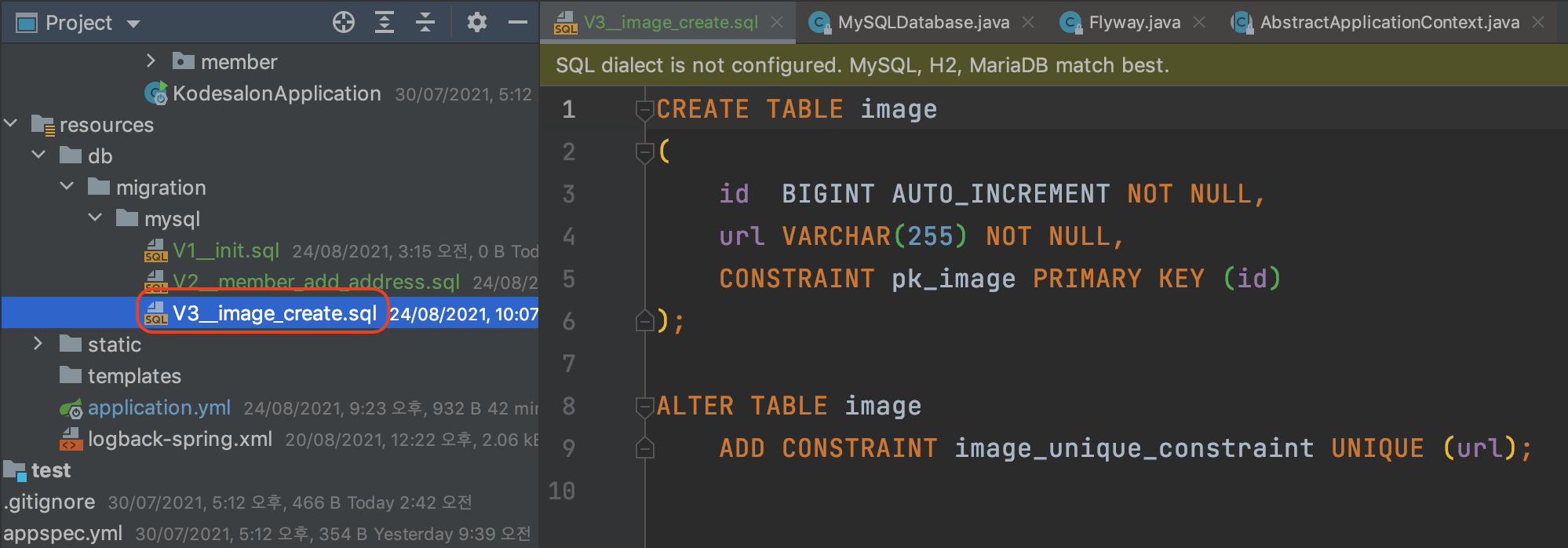1568x548 pixels.
Task: Click KodesalonApplication run class icon
Action: coord(156,93)
